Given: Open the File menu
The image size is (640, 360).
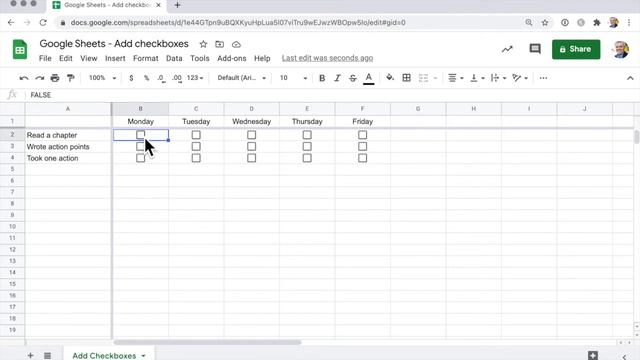Looking at the screenshot, I should [45, 58].
